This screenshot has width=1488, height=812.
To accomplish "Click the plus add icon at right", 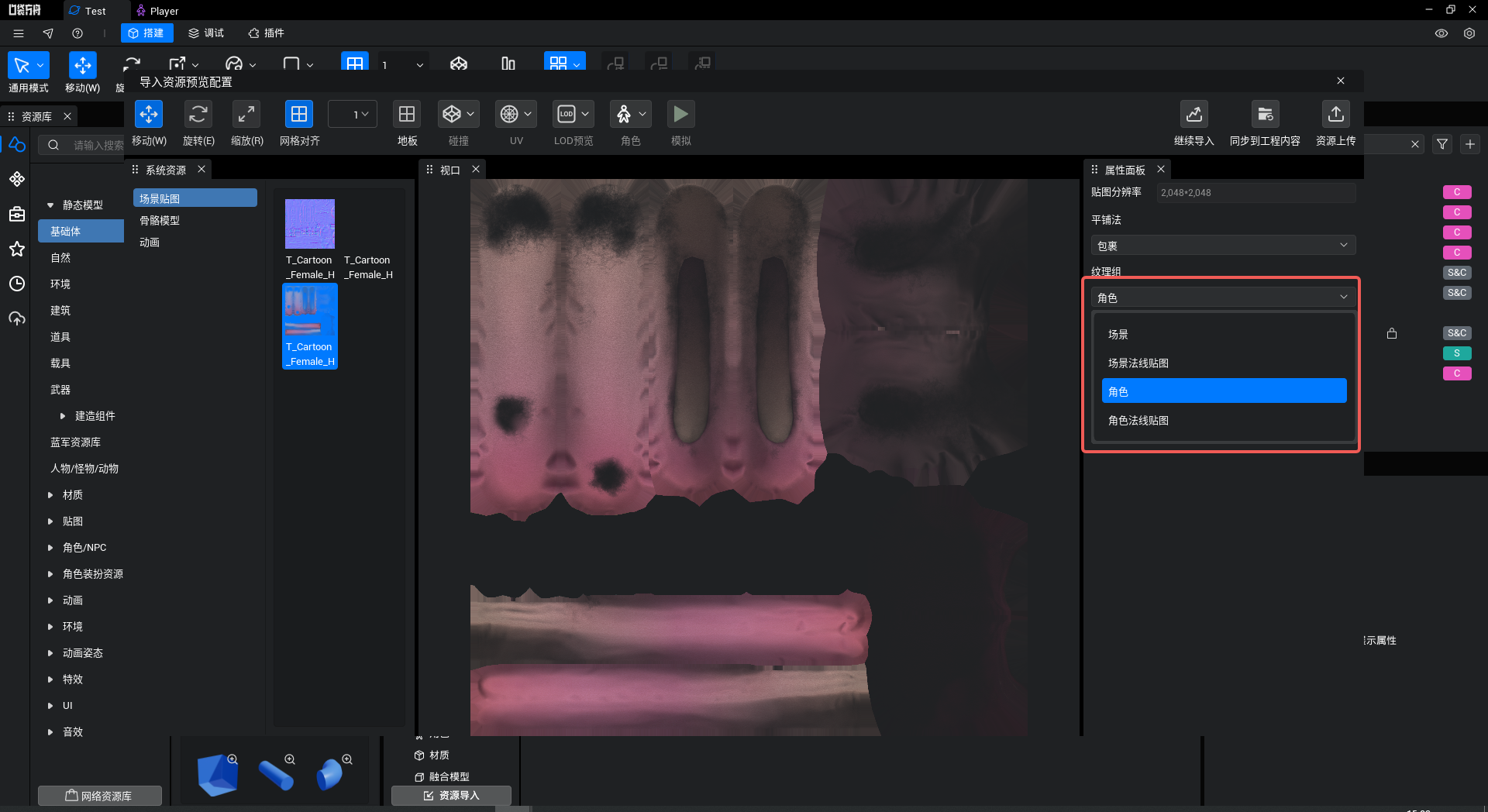I will pos(1470,144).
